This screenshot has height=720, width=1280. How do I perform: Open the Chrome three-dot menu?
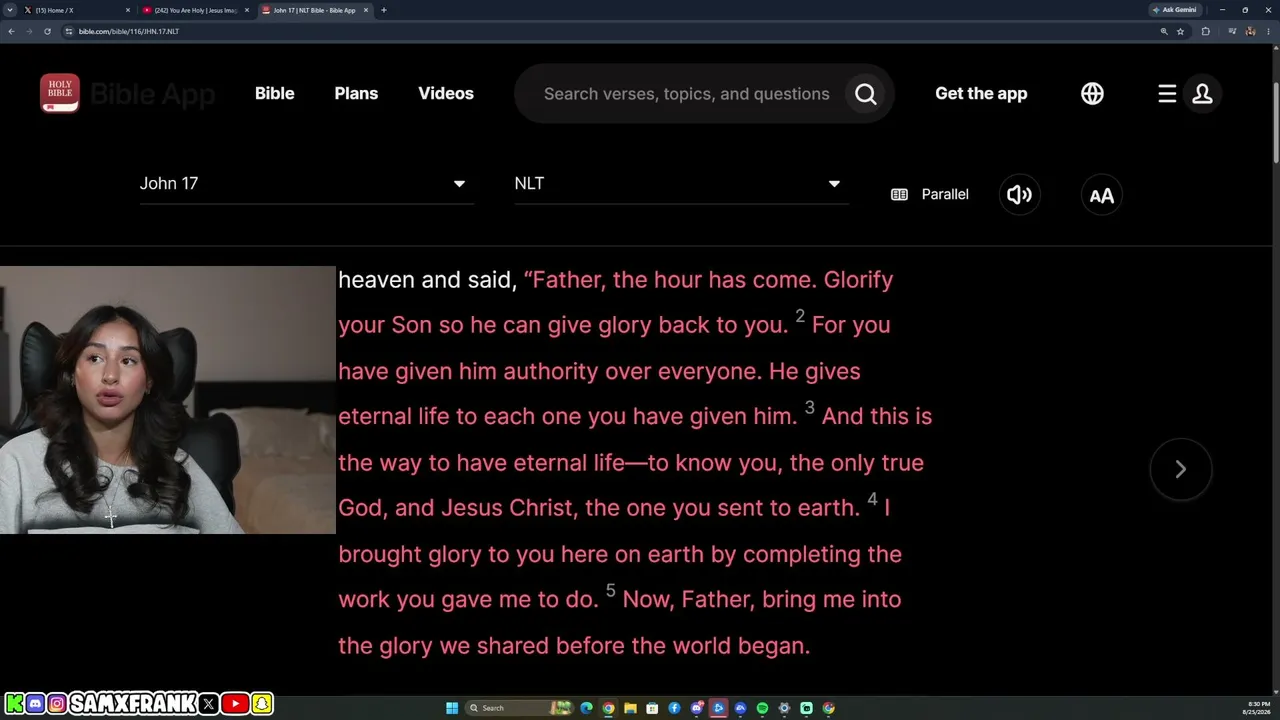[1269, 31]
